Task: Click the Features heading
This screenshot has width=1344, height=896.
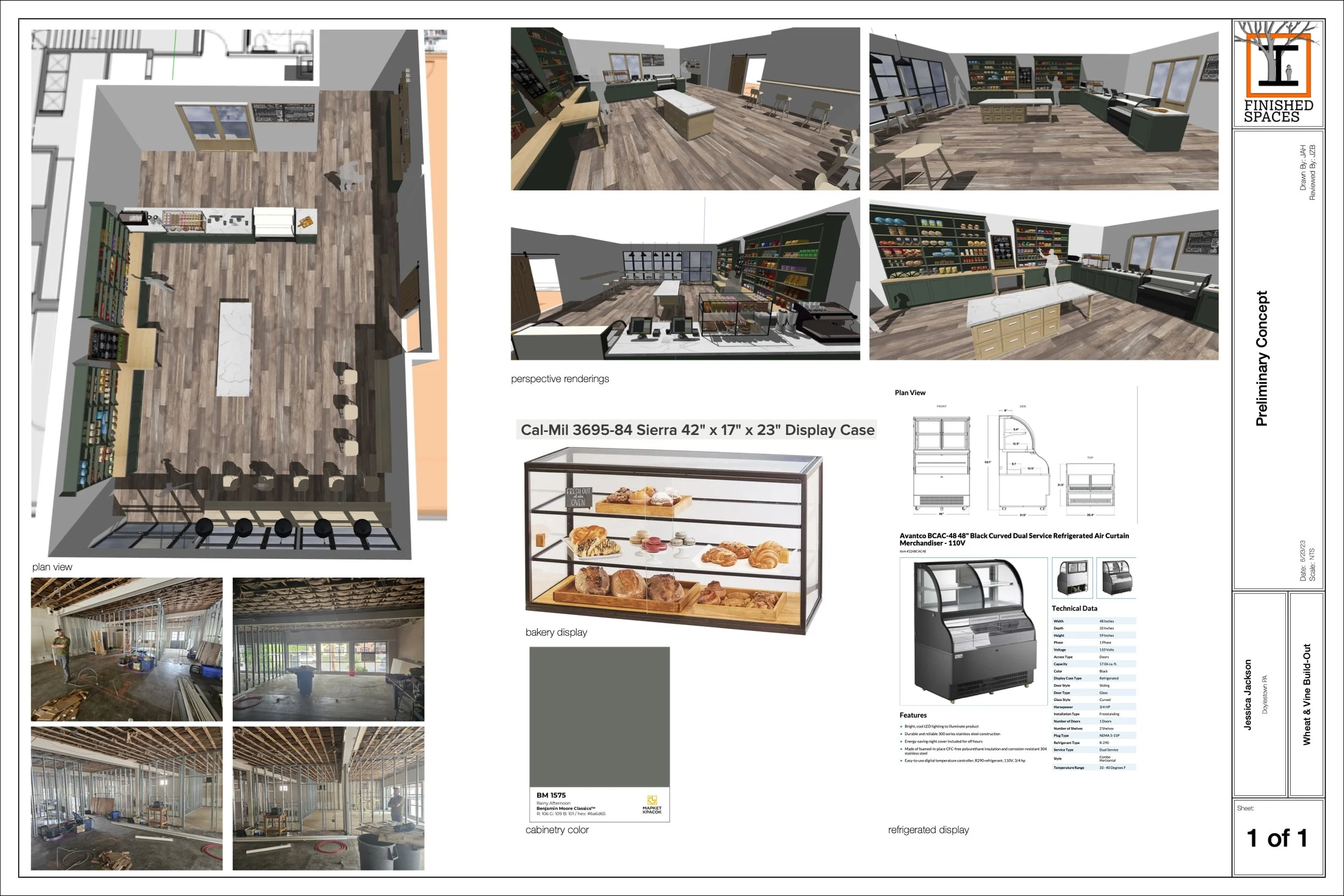Action: click(x=912, y=715)
